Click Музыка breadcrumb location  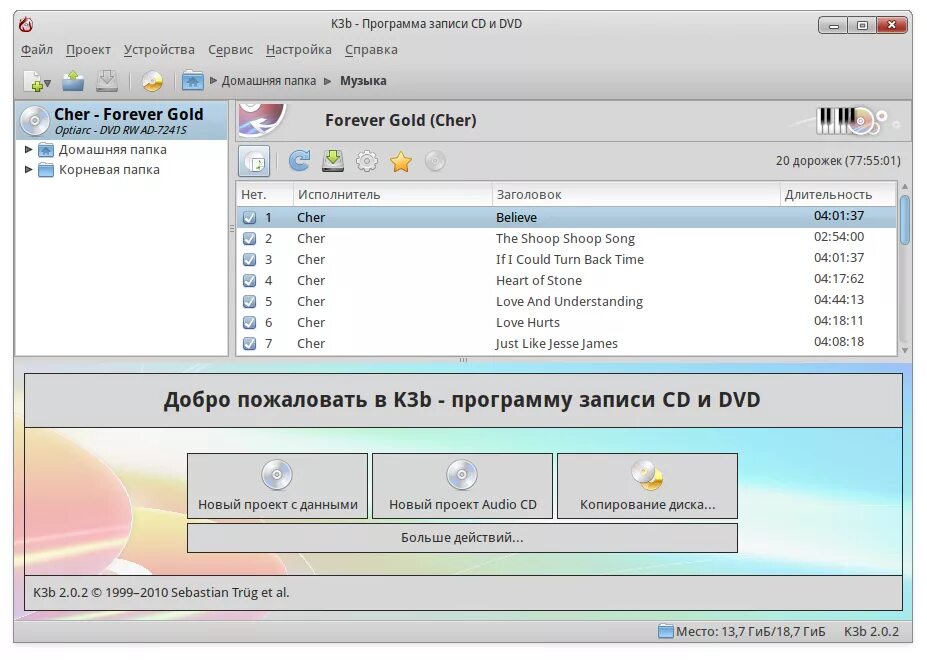pyautogui.click(x=363, y=81)
